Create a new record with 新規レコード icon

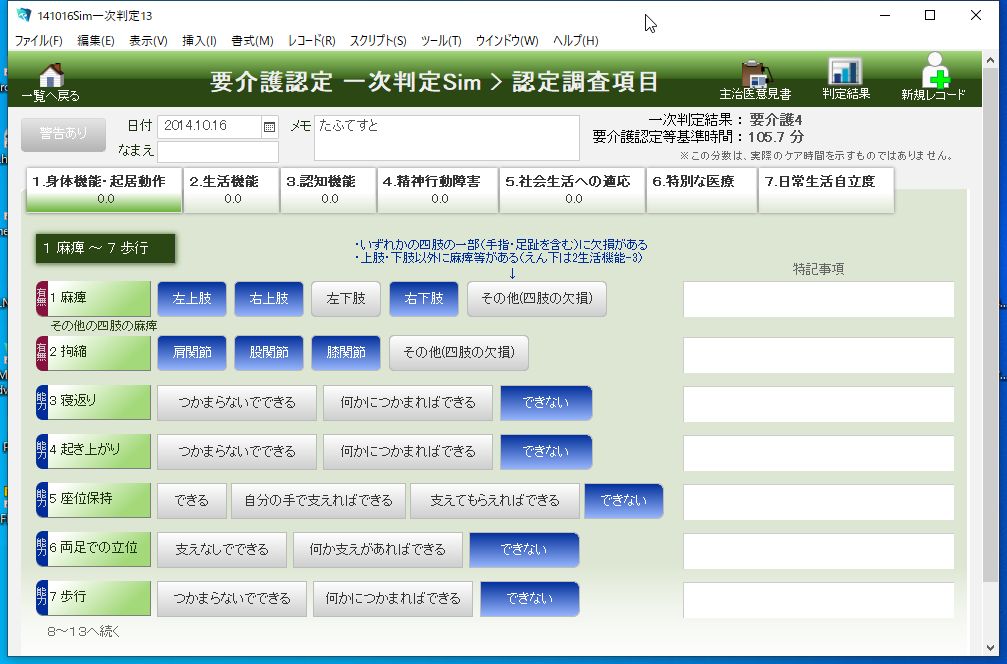(933, 72)
